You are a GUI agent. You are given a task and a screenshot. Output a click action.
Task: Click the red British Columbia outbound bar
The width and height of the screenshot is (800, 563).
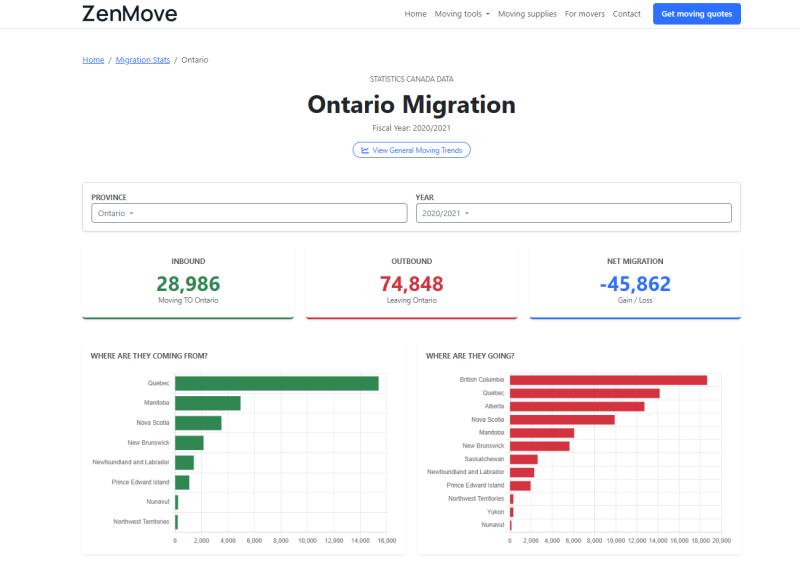coord(608,380)
